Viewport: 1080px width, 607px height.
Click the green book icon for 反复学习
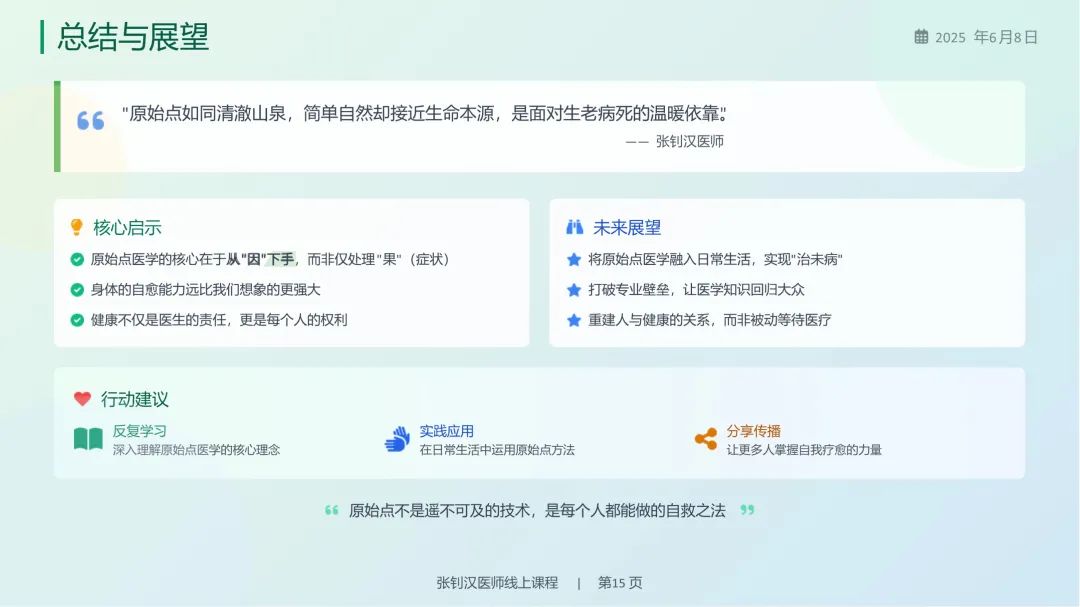click(x=88, y=439)
